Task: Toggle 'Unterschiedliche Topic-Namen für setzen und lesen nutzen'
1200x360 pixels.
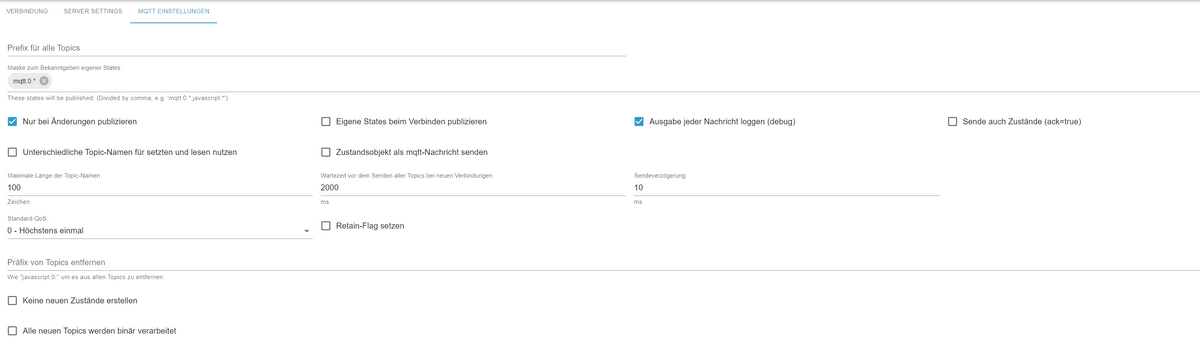Action: [x=13, y=152]
